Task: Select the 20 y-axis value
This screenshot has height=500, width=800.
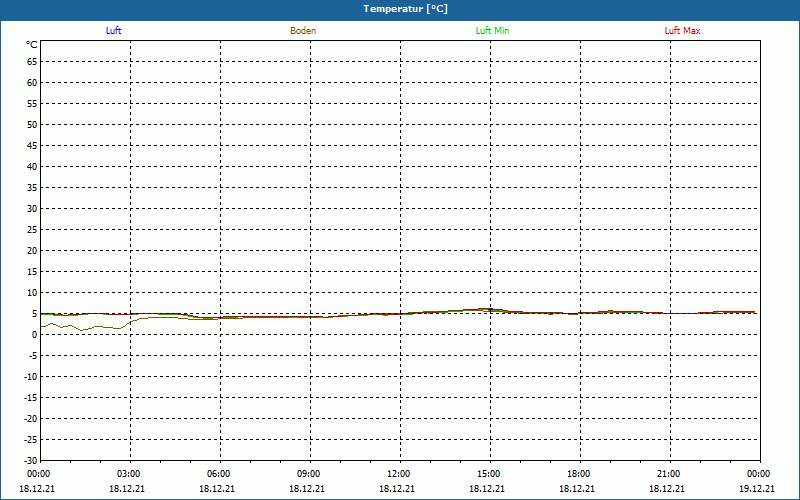Action: point(32,251)
